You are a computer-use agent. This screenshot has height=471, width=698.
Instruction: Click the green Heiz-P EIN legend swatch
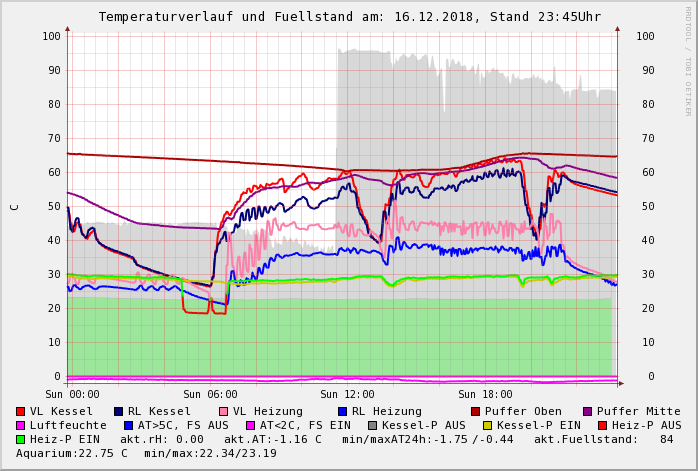[x=21, y=439]
